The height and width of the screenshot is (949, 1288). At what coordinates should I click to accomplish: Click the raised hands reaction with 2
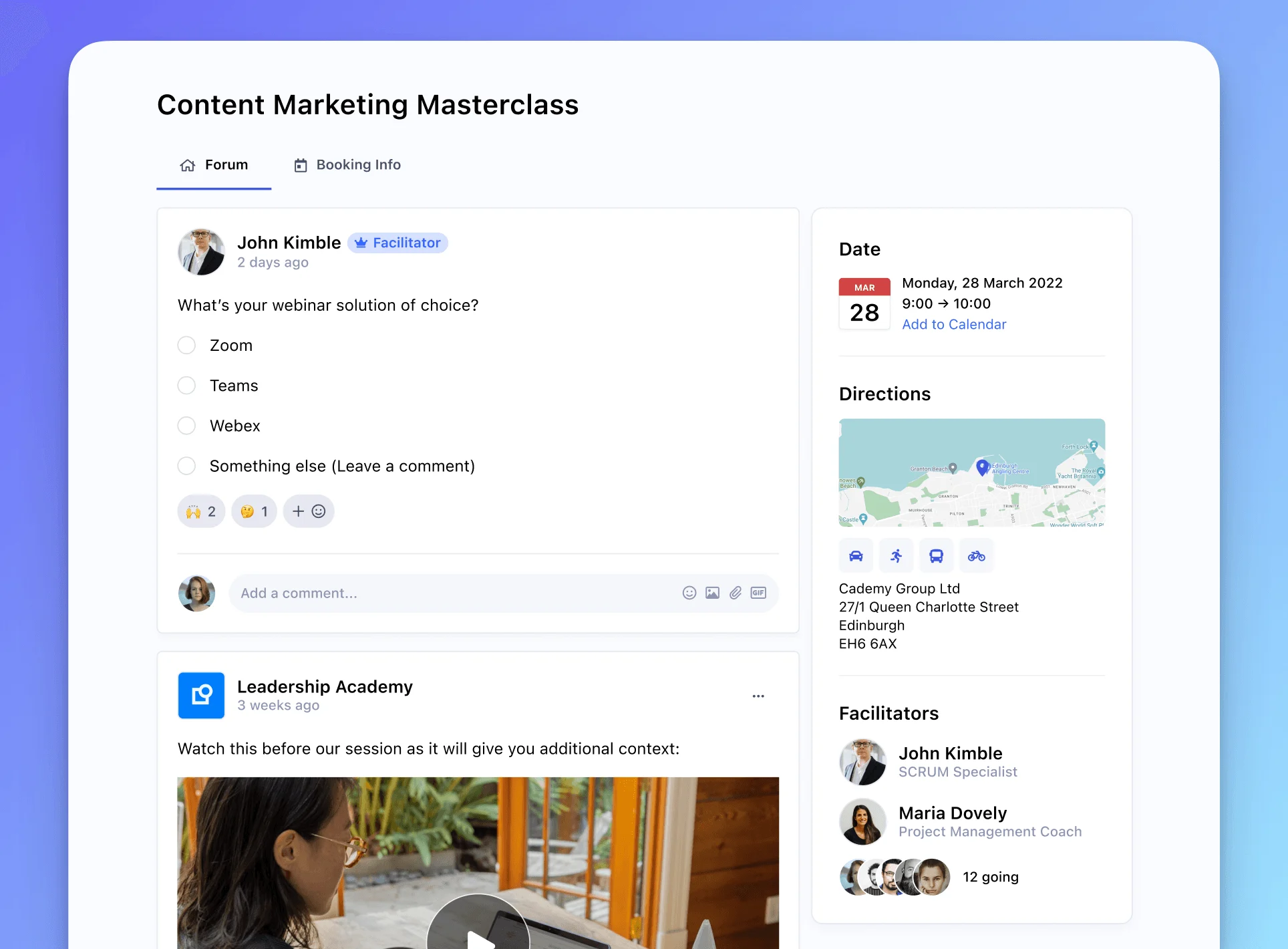(201, 511)
